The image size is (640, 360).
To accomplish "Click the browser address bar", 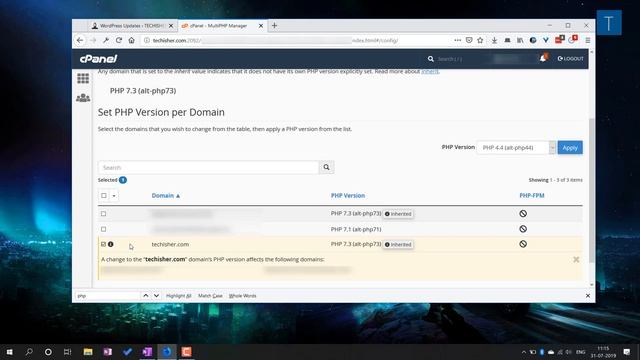I will click(x=296, y=40).
